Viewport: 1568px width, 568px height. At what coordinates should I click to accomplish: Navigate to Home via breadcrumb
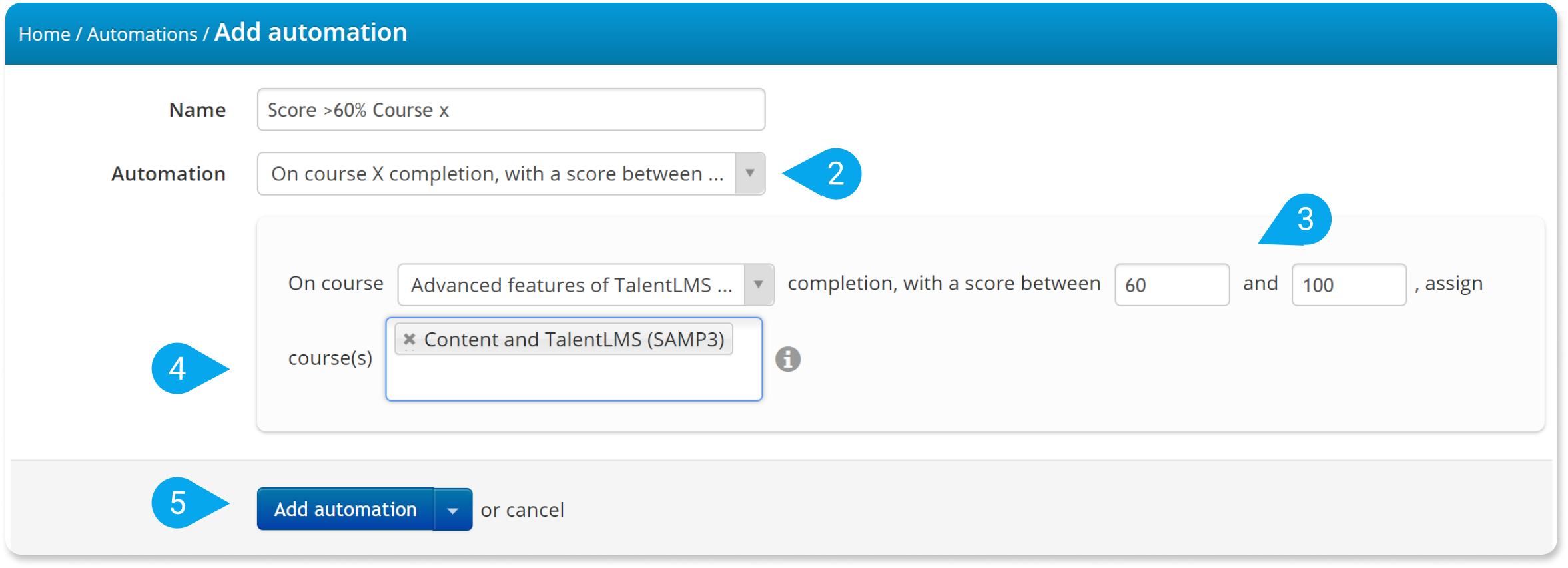[x=43, y=33]
